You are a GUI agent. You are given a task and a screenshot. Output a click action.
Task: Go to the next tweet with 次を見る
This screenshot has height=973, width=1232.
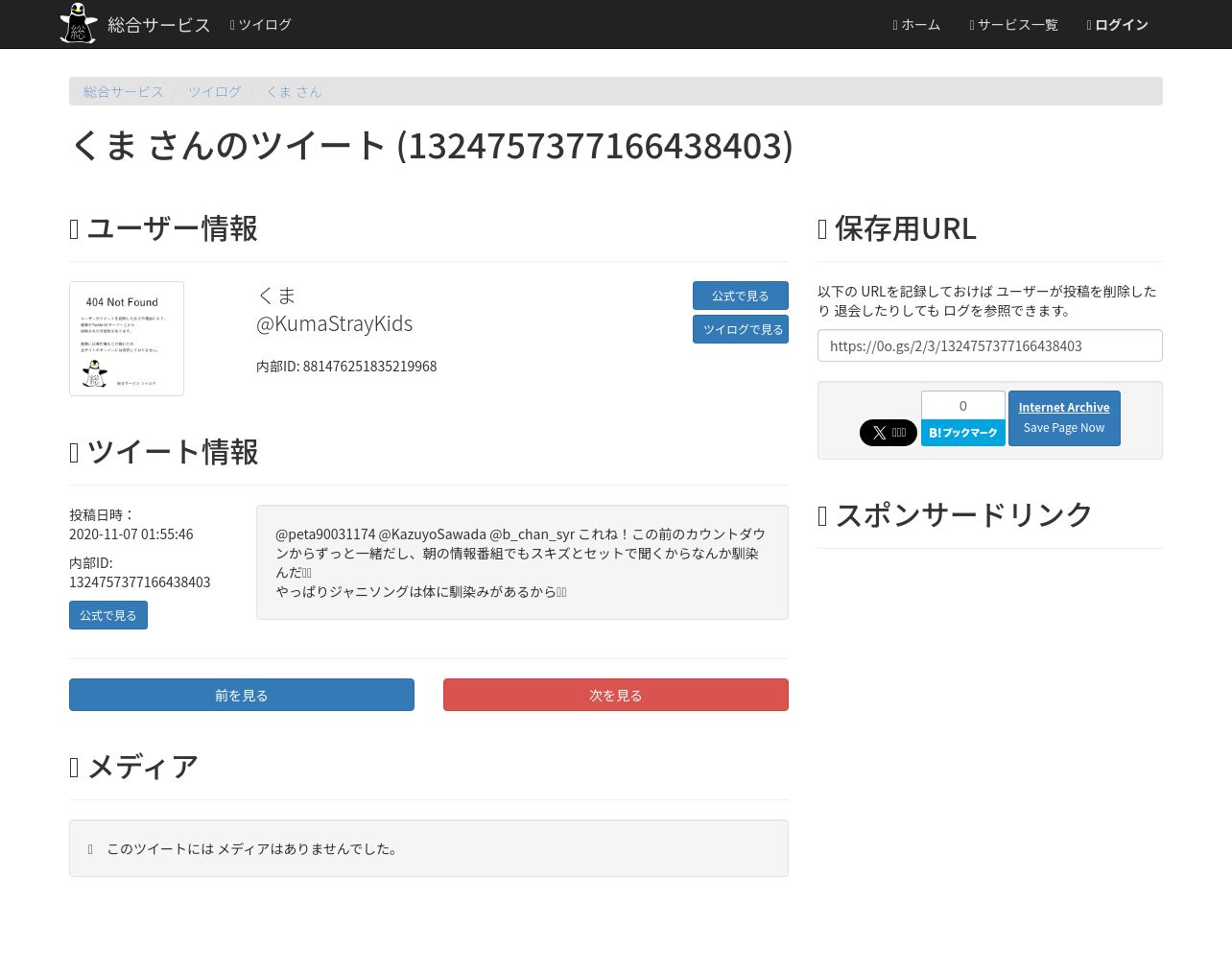click(616, 695)
